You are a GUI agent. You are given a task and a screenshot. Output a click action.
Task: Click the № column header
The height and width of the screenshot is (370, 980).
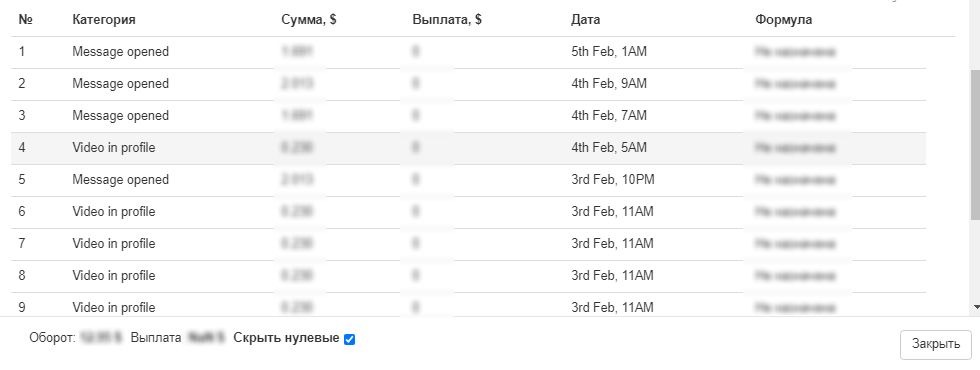(26, 19)
